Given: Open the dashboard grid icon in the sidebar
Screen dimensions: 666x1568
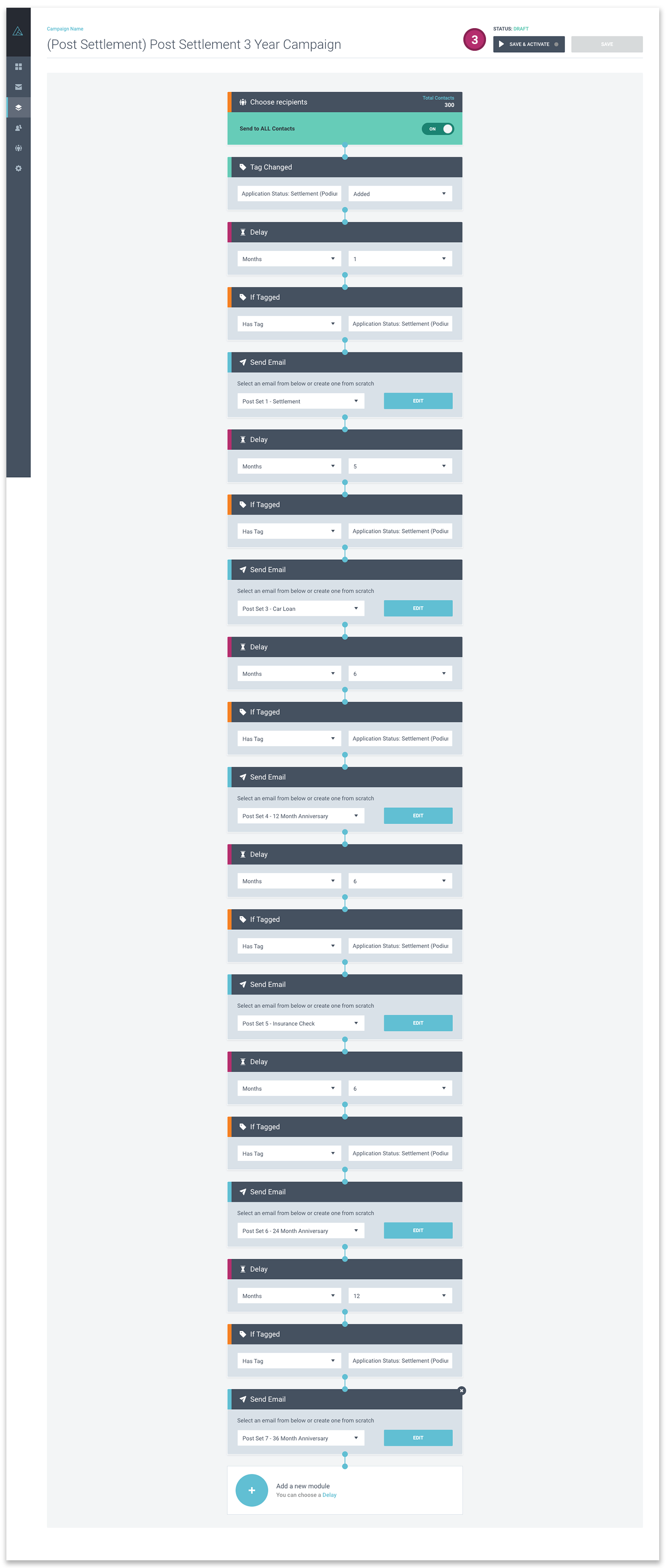Looking at the screenshot, I should [x=19, y=67].
